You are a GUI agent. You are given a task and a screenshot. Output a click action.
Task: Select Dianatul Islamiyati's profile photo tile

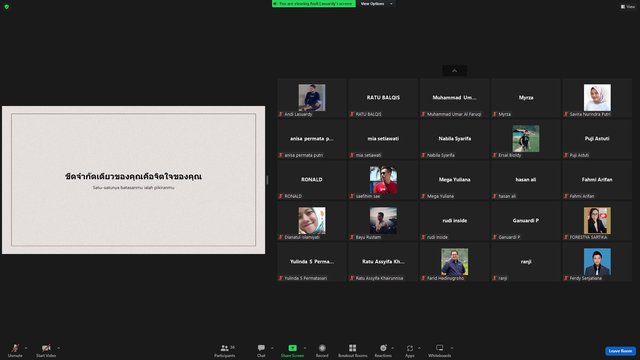(x=312, y=221)
